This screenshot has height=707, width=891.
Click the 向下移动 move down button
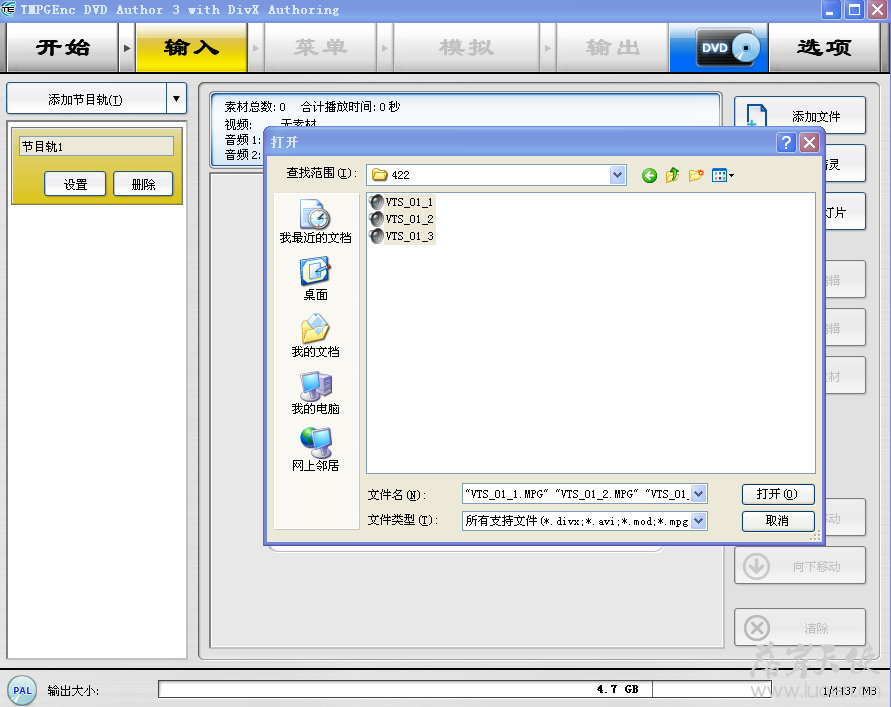tap(800, 566)
